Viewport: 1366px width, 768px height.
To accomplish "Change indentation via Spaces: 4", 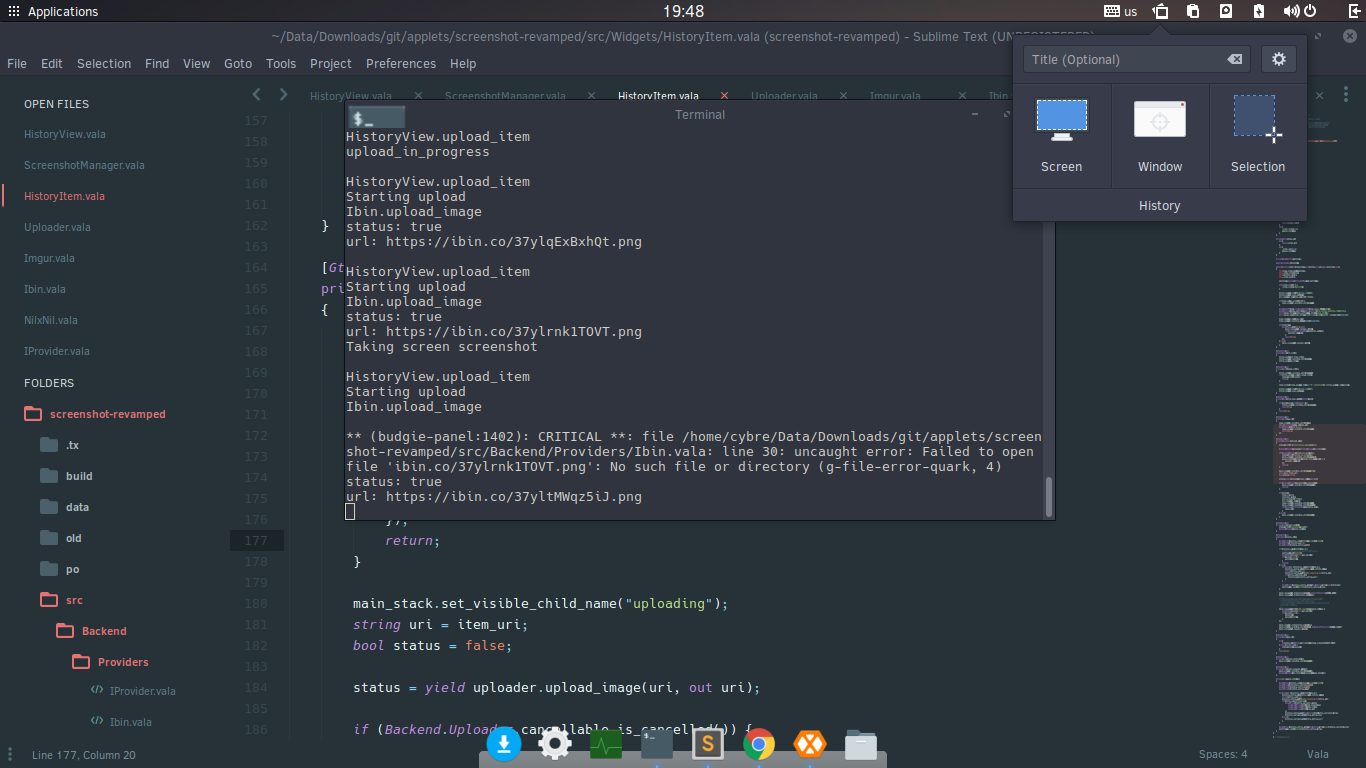I will (1223, 754).
